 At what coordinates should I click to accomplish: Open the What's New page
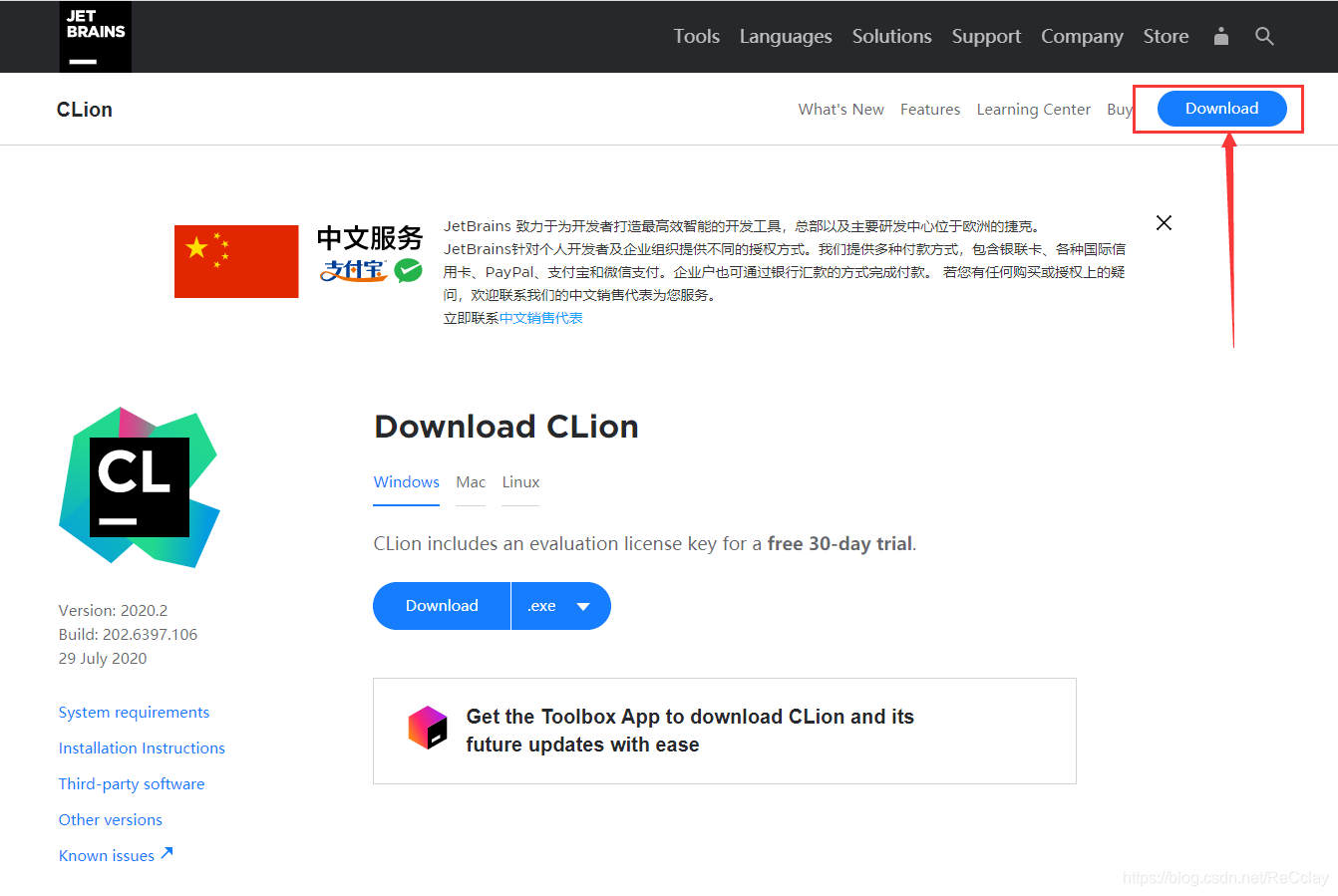(840, 110)
